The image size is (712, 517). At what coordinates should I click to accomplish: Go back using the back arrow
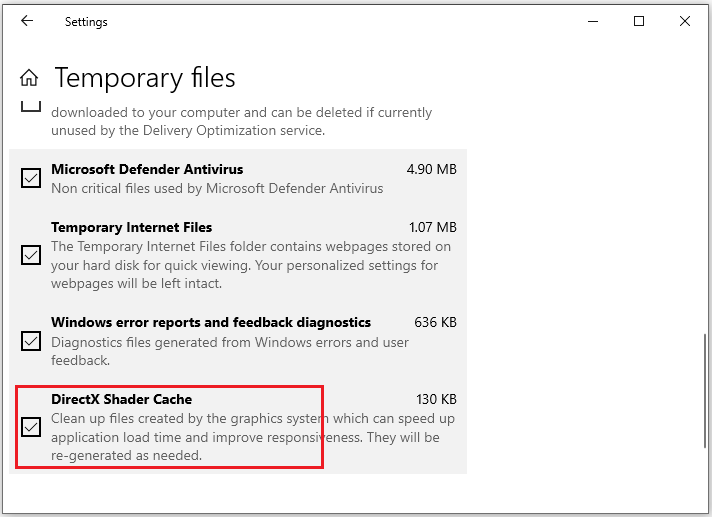27,21
